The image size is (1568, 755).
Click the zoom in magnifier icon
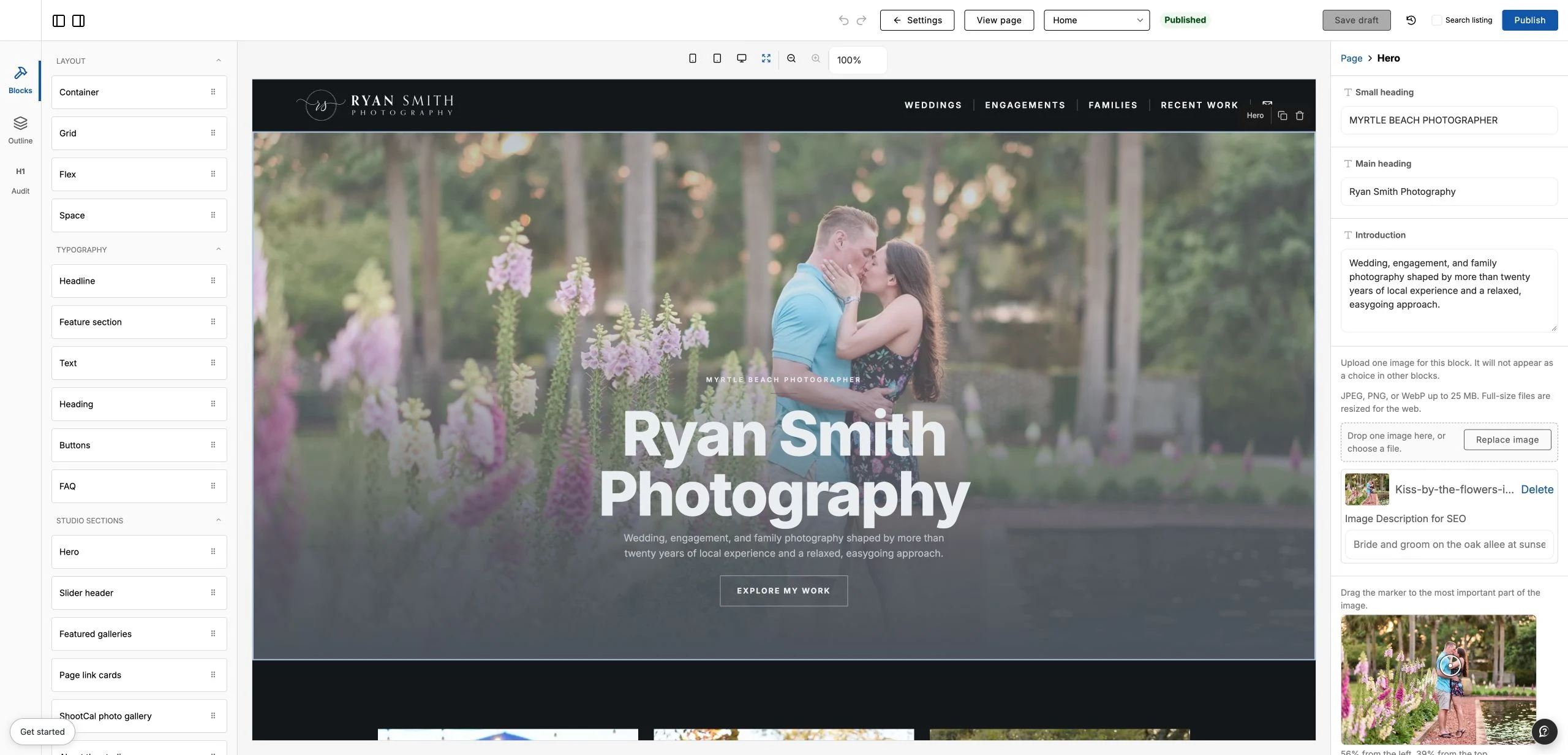click(x=816, y=58)
